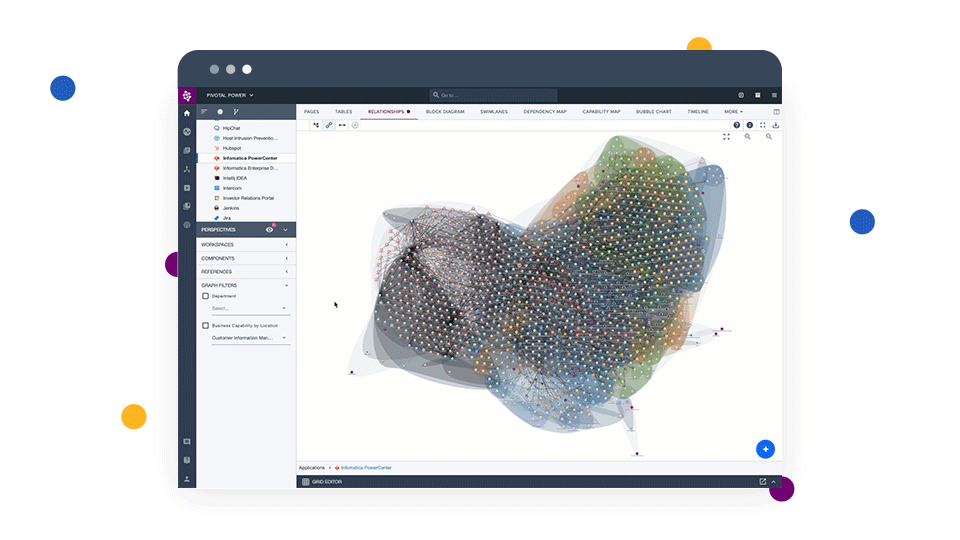960x540 pixels.
Task: Open the Pivotal Power workspace dropdown
Action: pos(230,95)
